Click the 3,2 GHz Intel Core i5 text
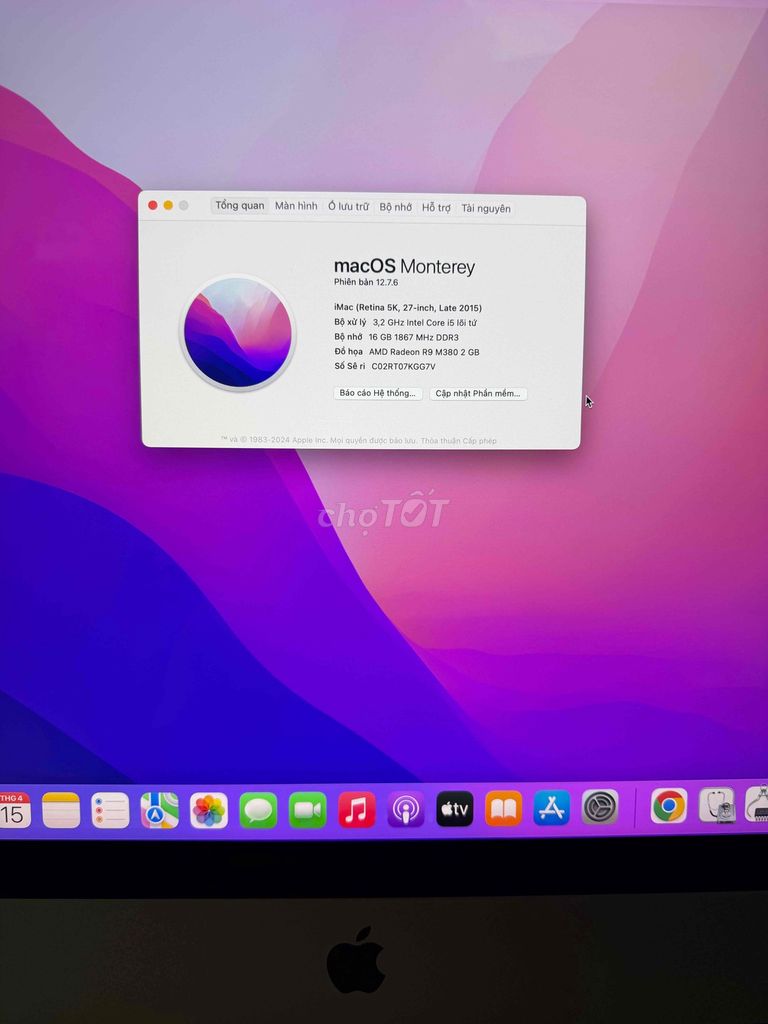The height and width of the screenshot is (1024, 768). click(x=424, y=323)
